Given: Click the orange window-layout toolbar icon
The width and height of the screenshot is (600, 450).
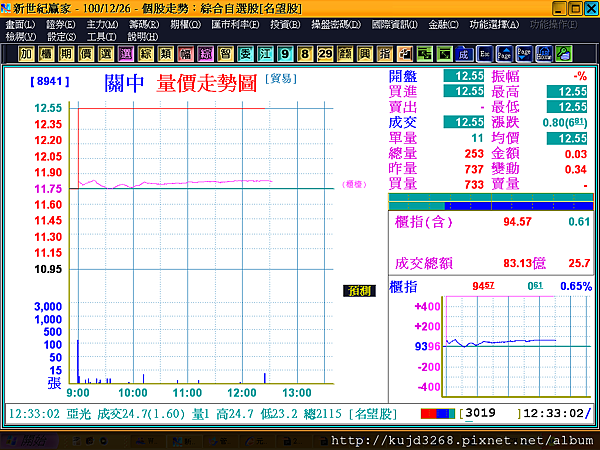Looking at the screenshot, I should tap(404, 54).
